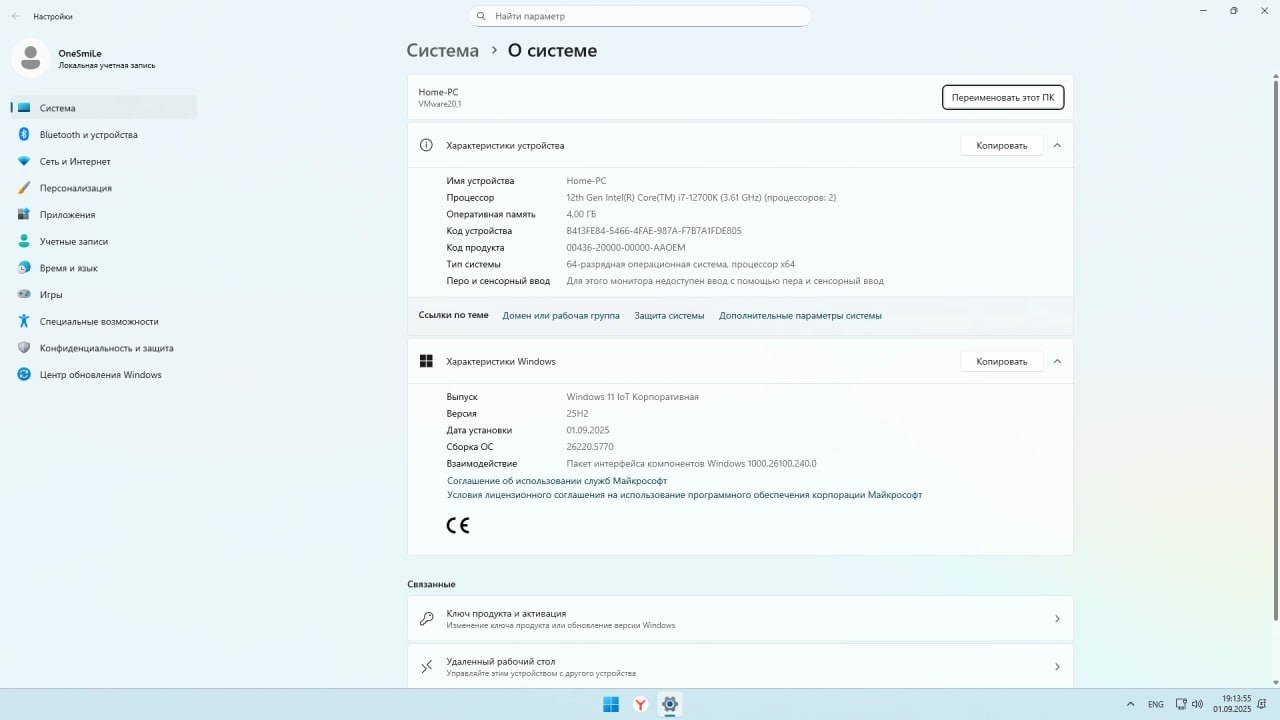
Task: Open Yandex browser from taskbar
Action: 640,704
